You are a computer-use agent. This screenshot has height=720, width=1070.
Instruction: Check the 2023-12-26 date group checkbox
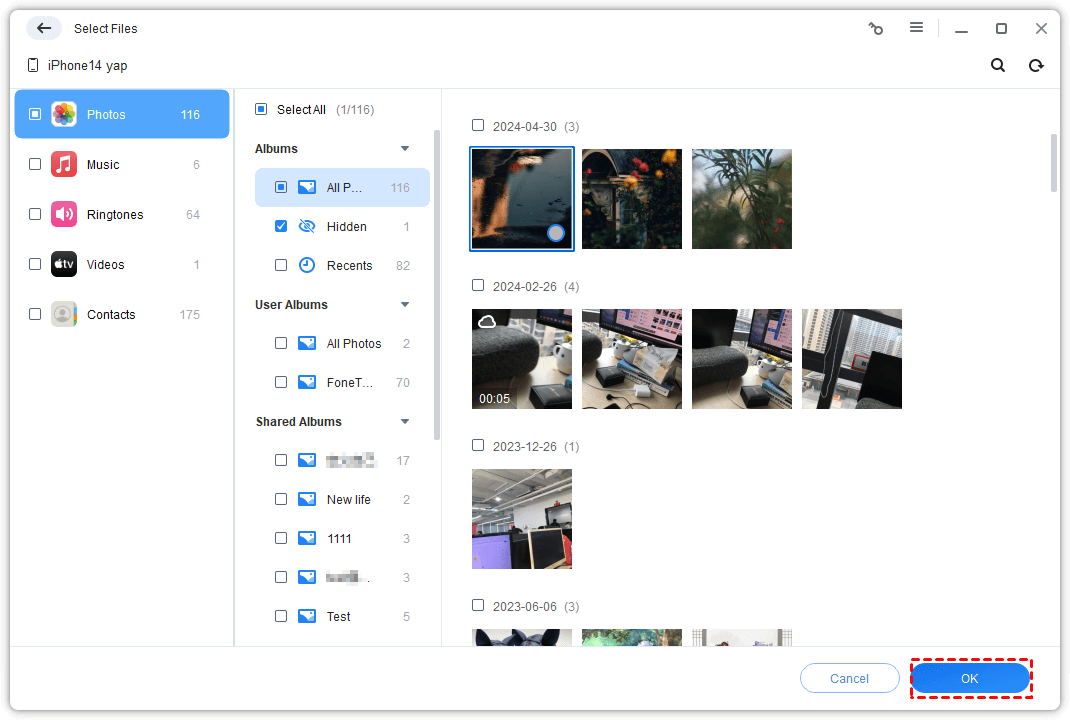coord(478,446)
